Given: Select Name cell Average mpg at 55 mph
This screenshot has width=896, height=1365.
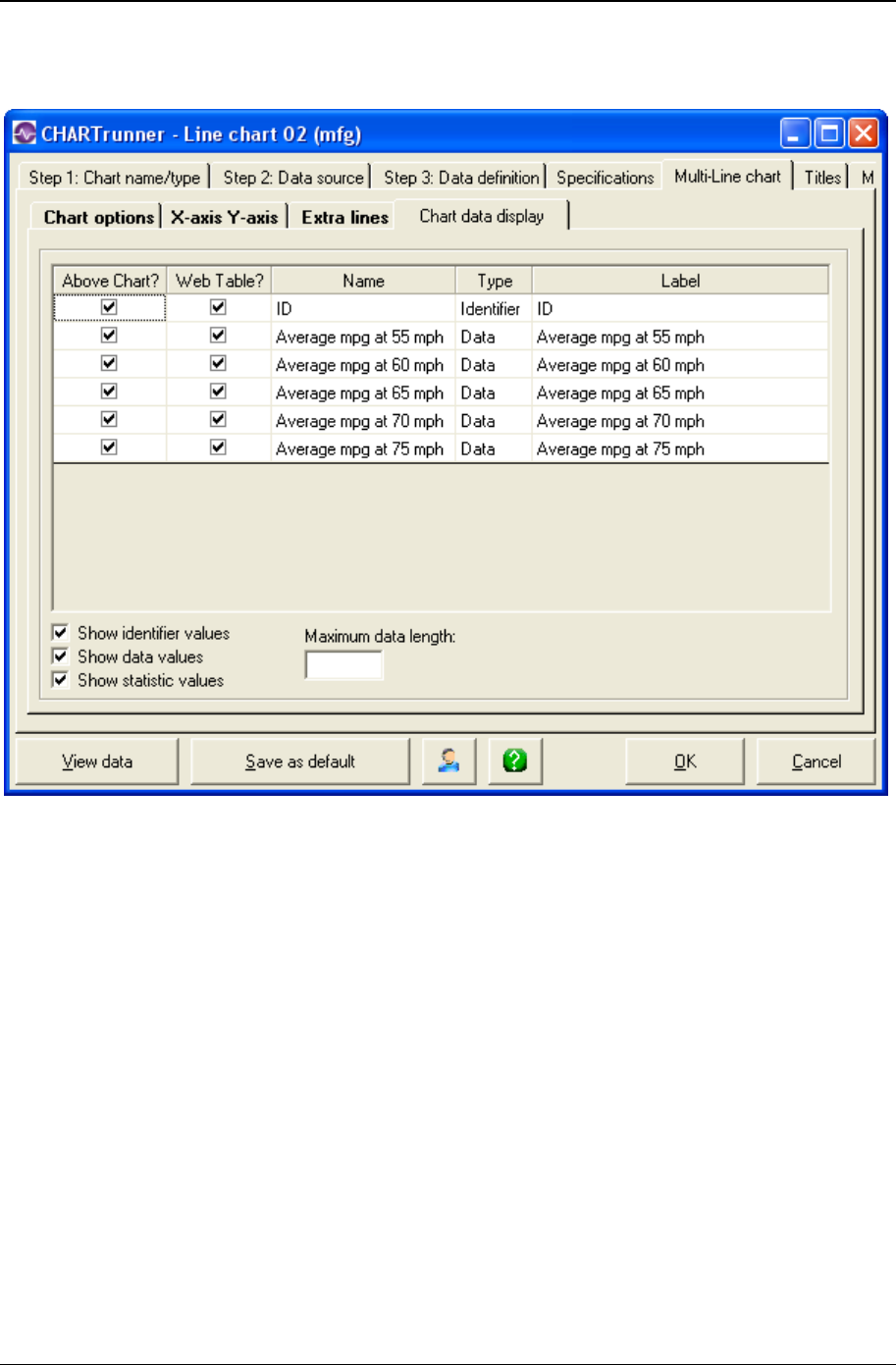Looking at the screenshot, I should (363, 337).
